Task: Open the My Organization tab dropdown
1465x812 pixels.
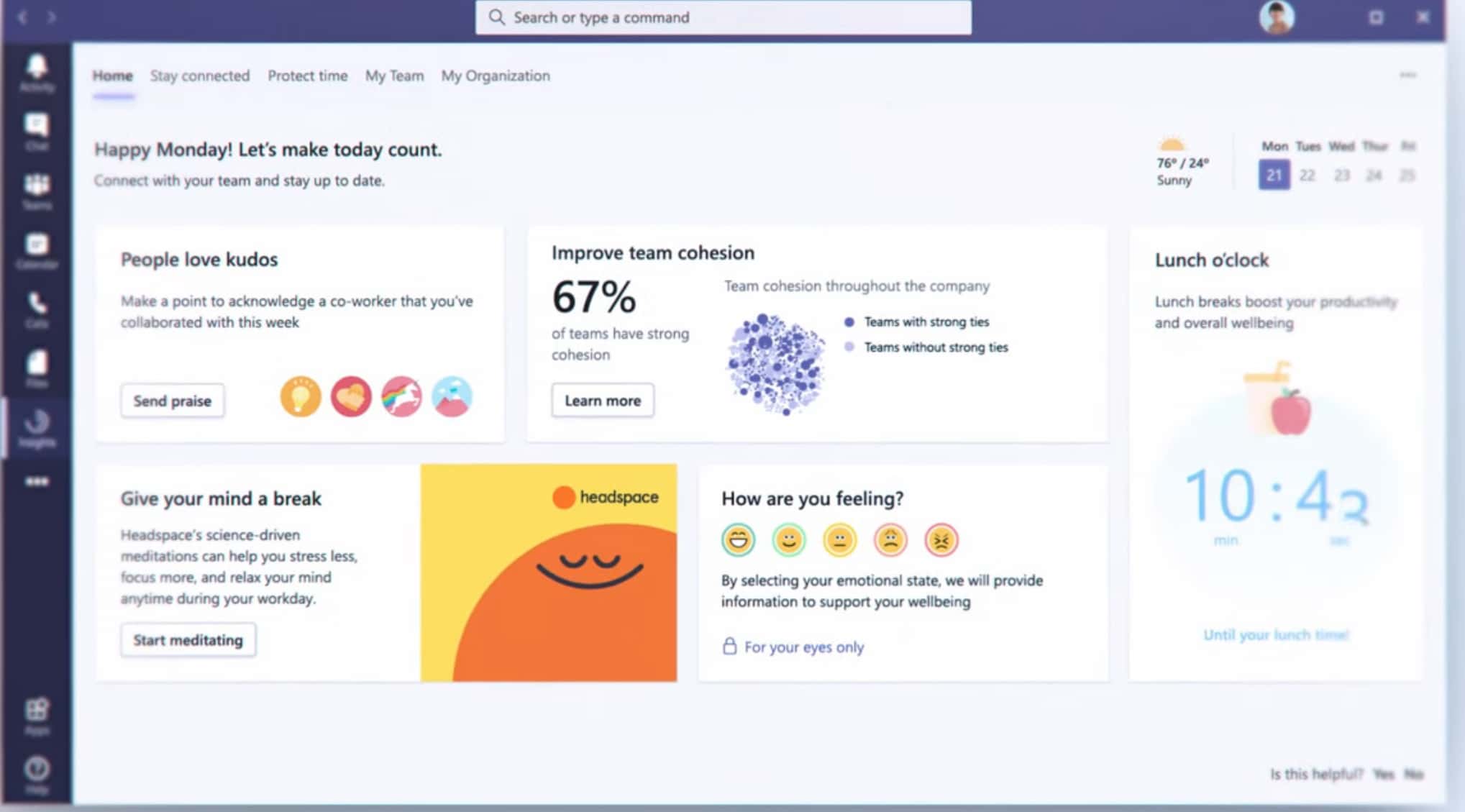Action: [x=495, y=76]
